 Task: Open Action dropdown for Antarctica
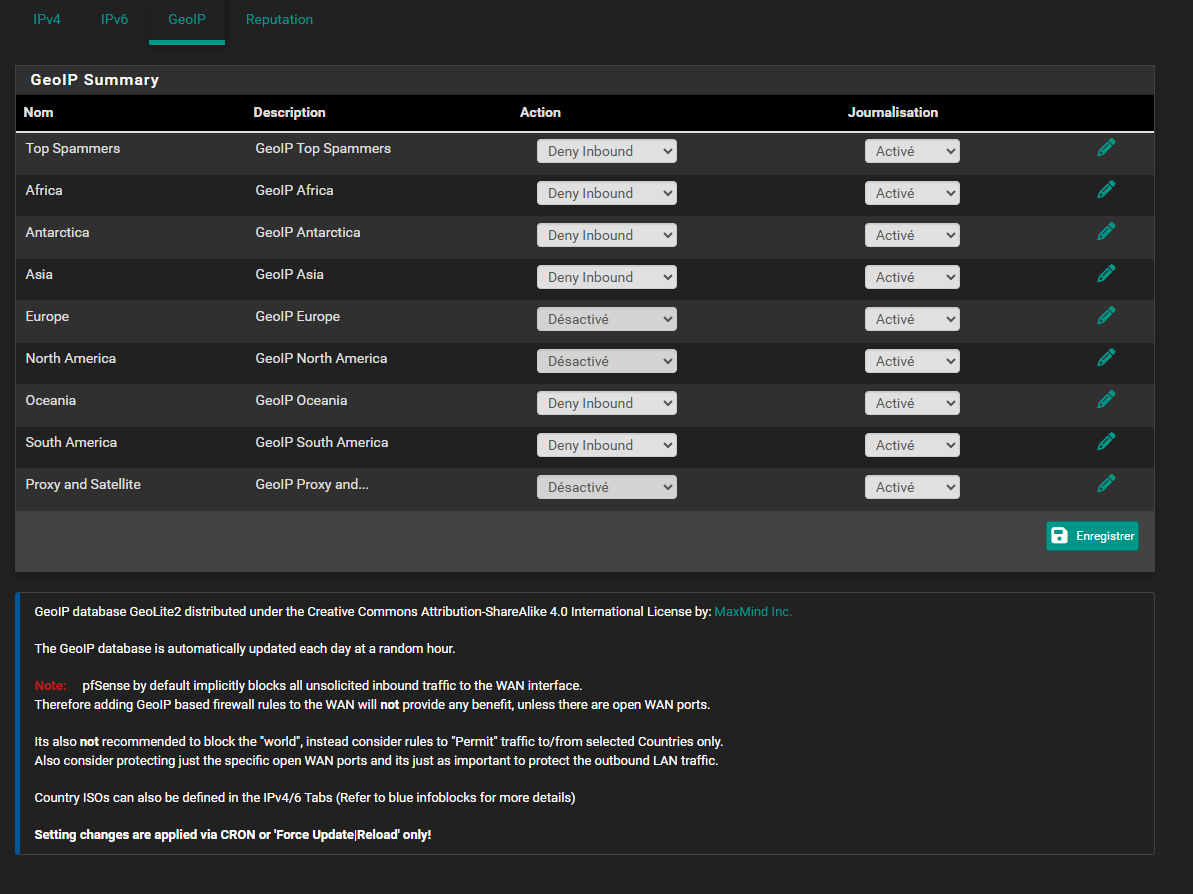pos(606,235)
